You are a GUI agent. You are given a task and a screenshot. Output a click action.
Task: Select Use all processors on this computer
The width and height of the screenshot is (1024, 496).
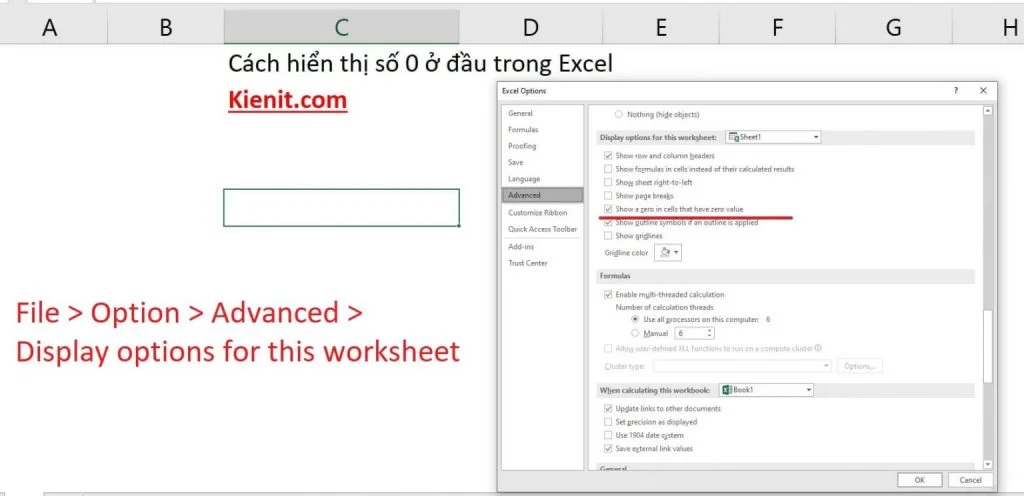coord(635,320)
